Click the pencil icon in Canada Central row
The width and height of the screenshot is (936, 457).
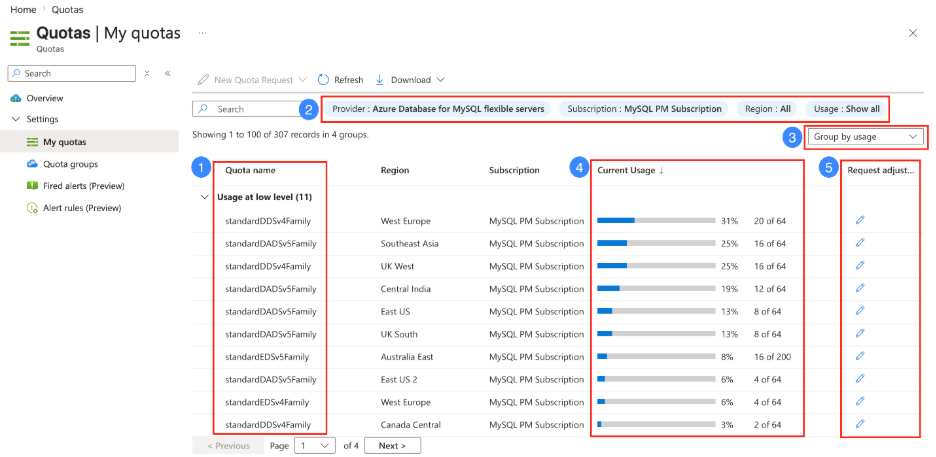pyautogui.click(x=860, y=424)
